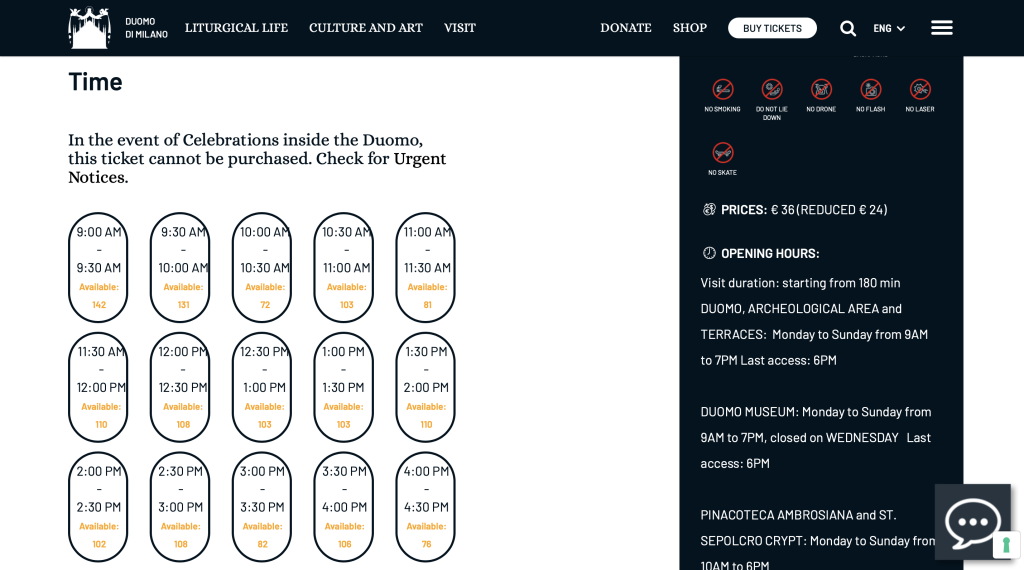Choose the 3:30 PM - 4:00 PM slot

pyautogui.click(x=344, y=507)
